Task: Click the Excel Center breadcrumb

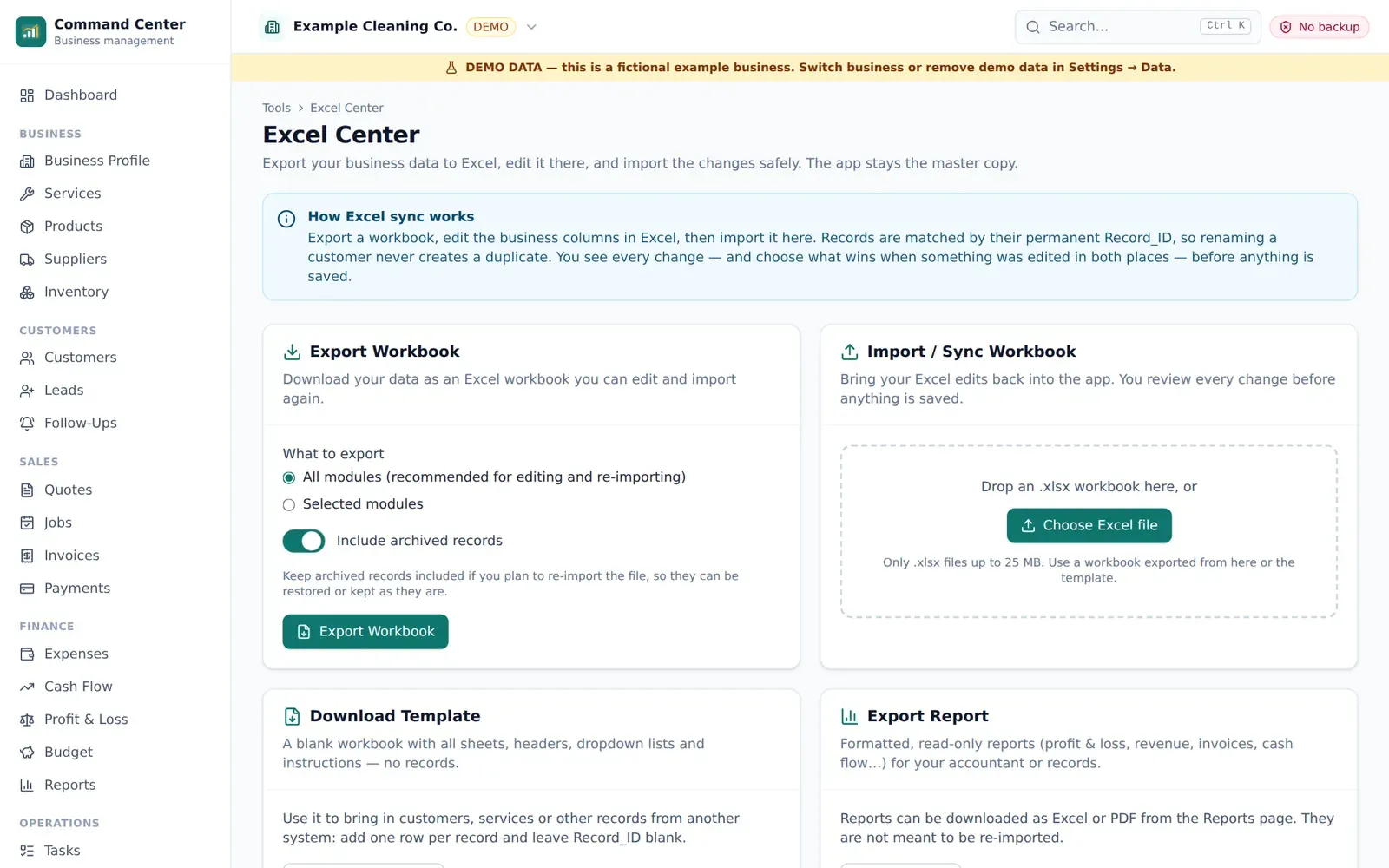Action: [x=346, y=108]
